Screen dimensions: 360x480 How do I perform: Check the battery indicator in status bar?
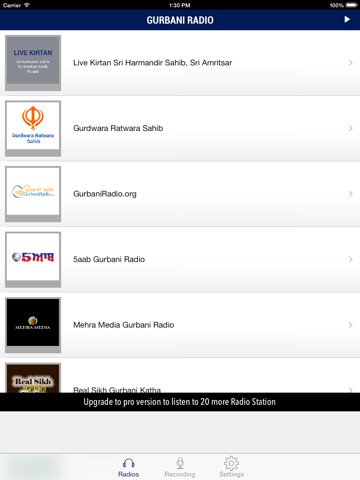[x=351, y=5]
